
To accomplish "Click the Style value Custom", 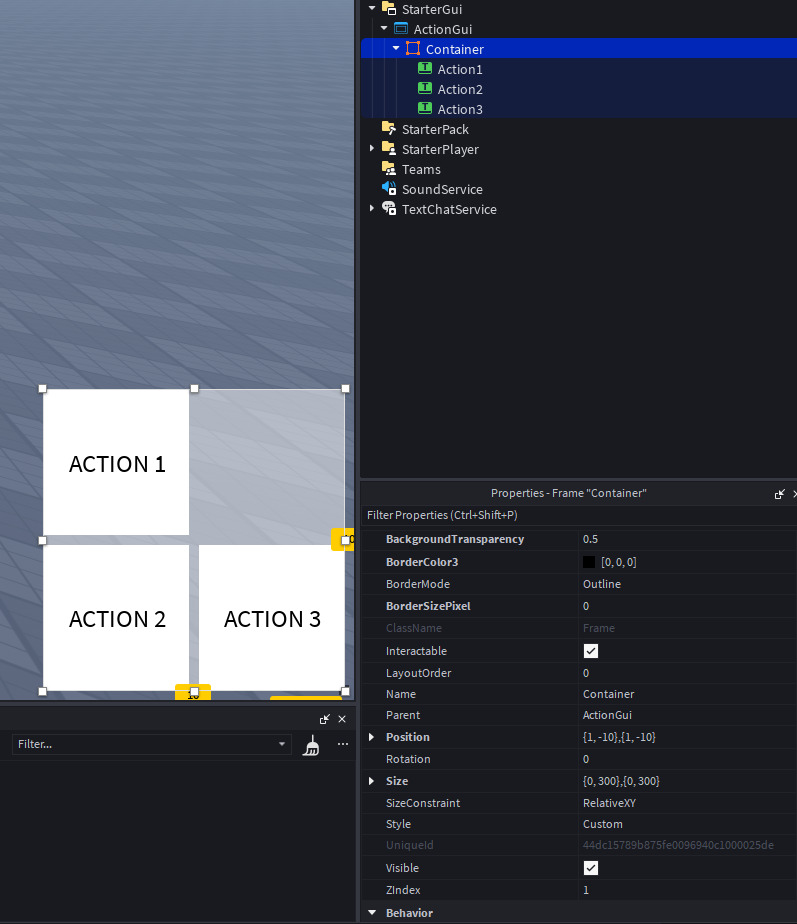I will 687,824.
